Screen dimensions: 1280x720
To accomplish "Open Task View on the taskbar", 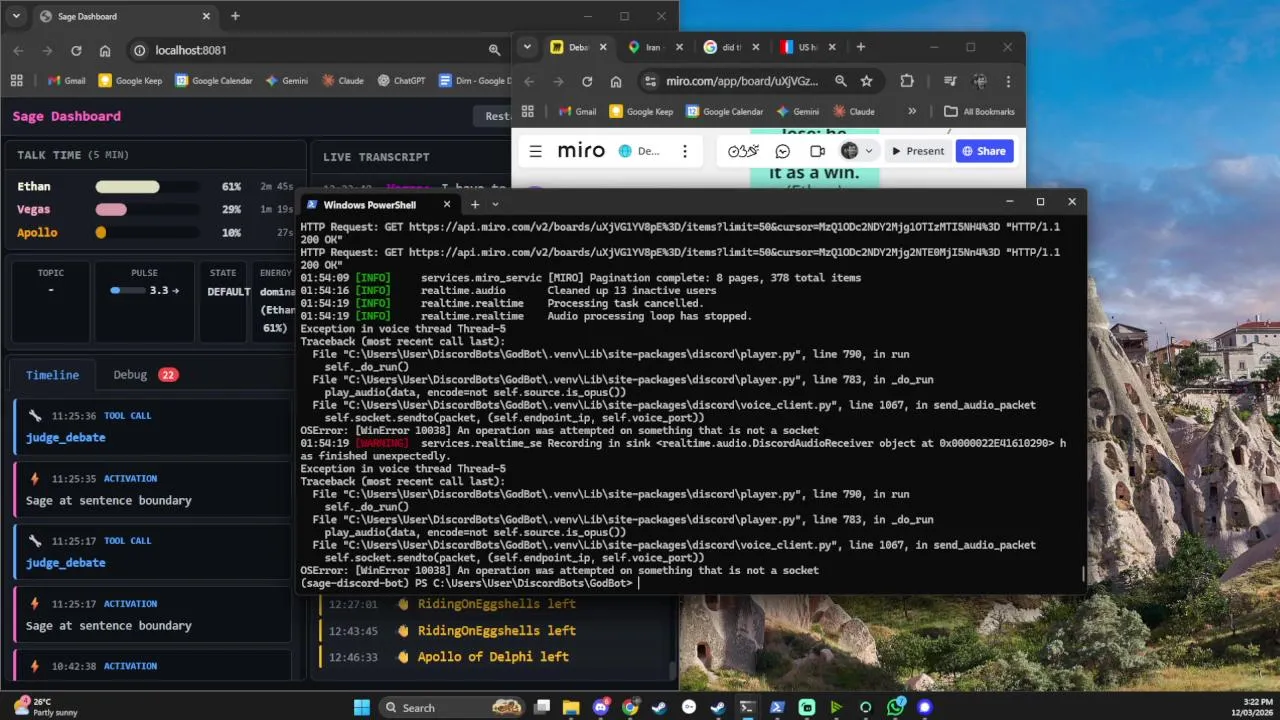I will click(x=541, y=707).
